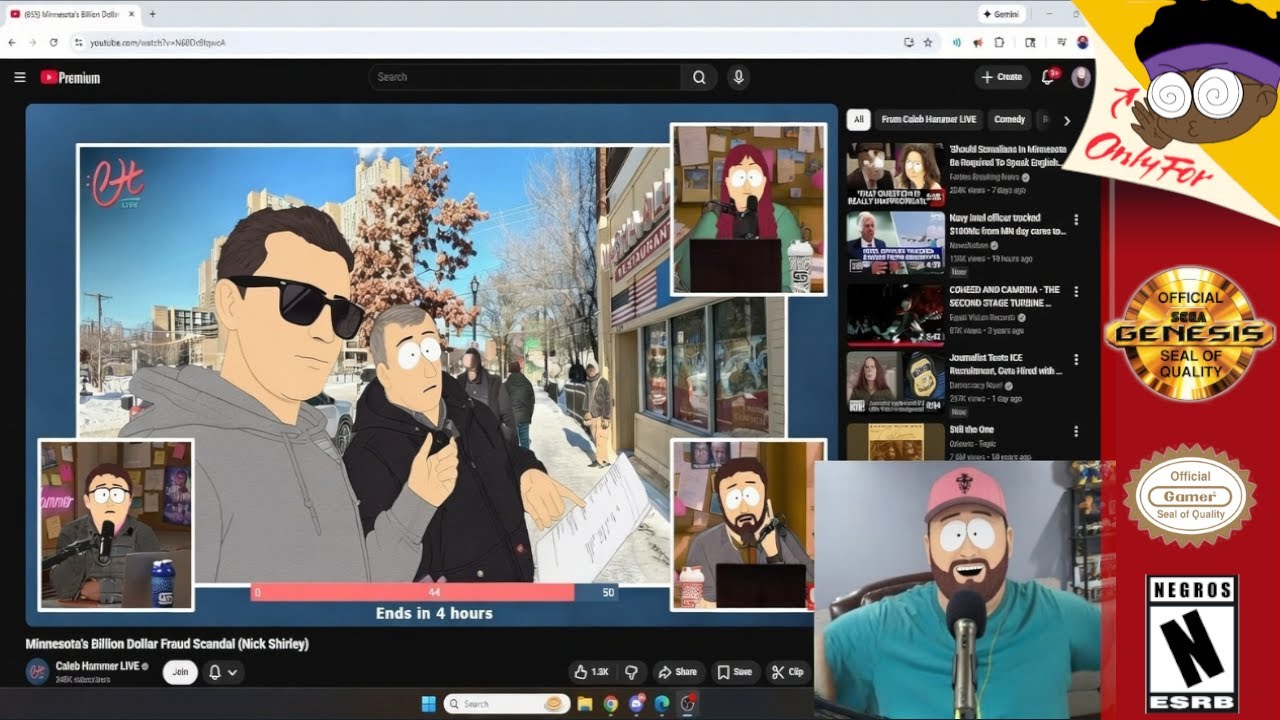Start voice search with the microphone icon
The width and height of the screenshot is (1280, 720).
(738, 77)
